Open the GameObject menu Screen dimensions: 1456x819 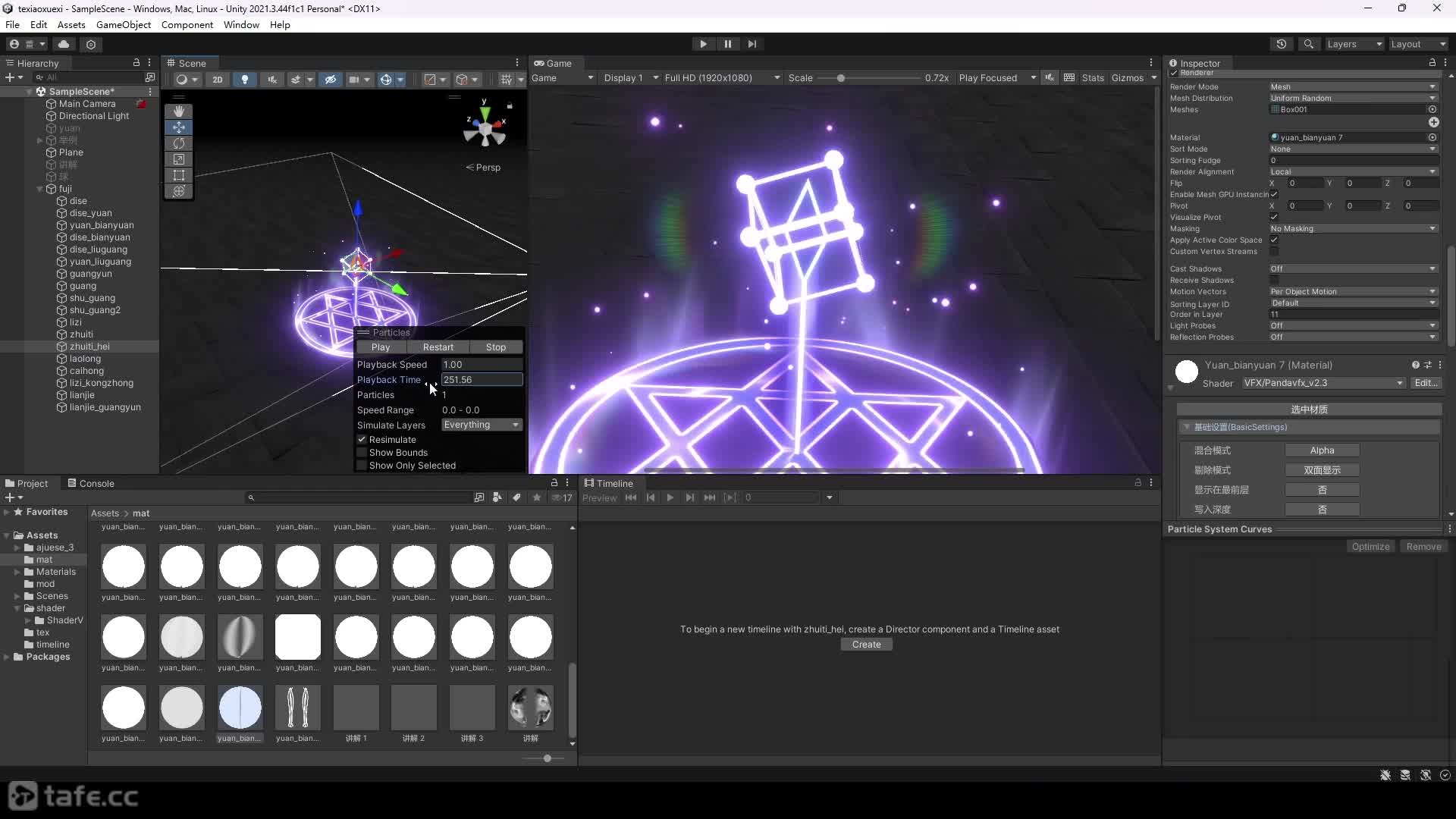pos(124,24)
